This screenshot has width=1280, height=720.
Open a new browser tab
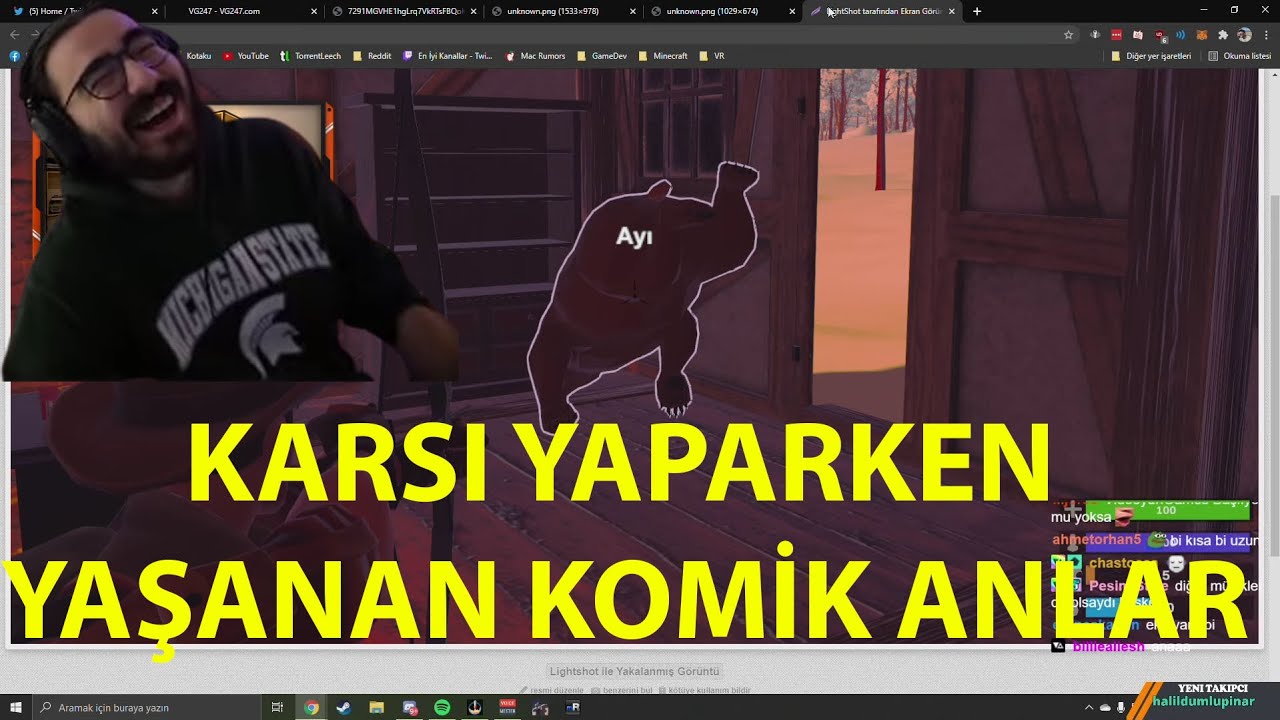[977, 11]
